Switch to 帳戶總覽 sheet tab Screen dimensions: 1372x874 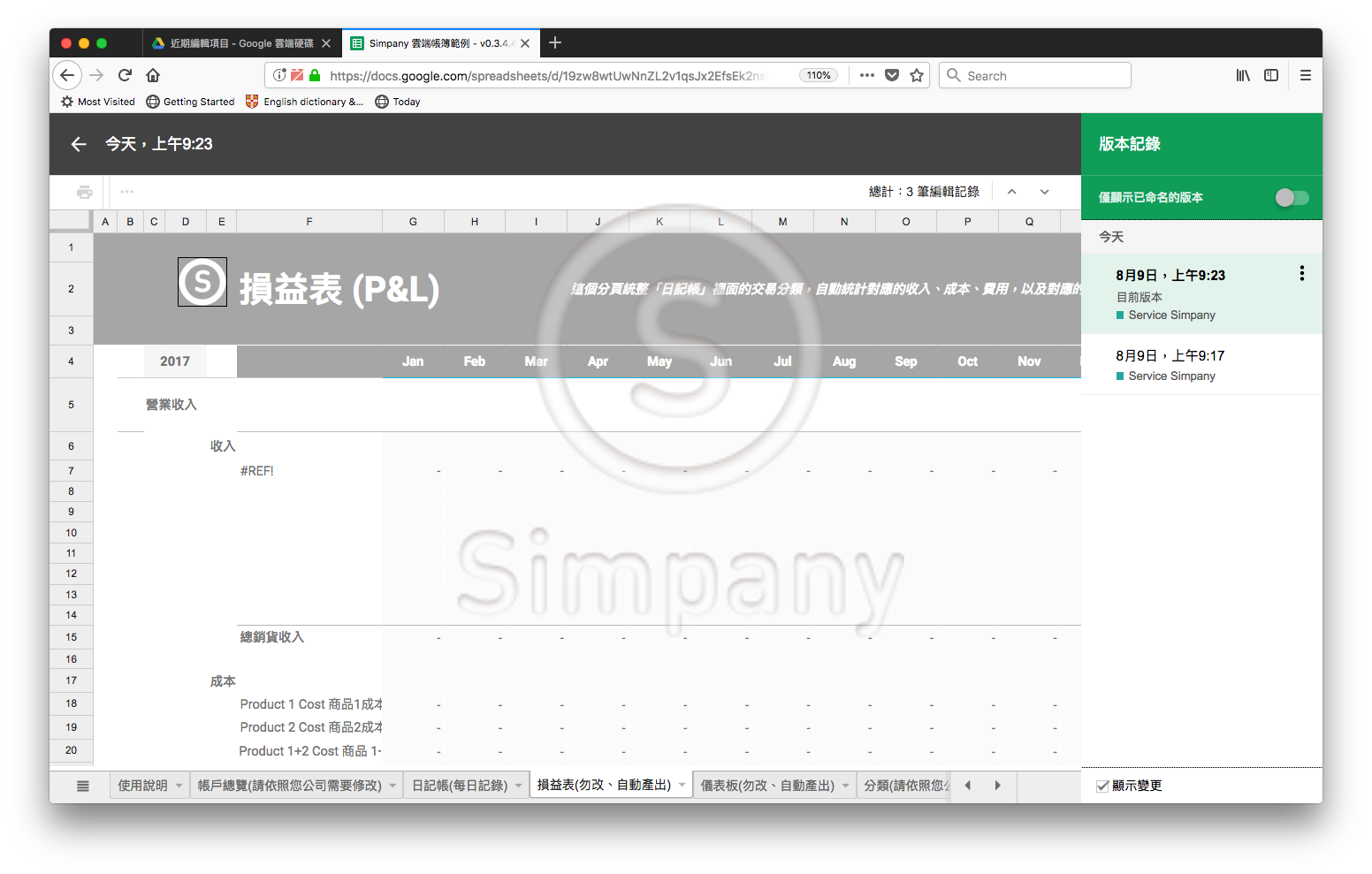[x=289, y=786]
